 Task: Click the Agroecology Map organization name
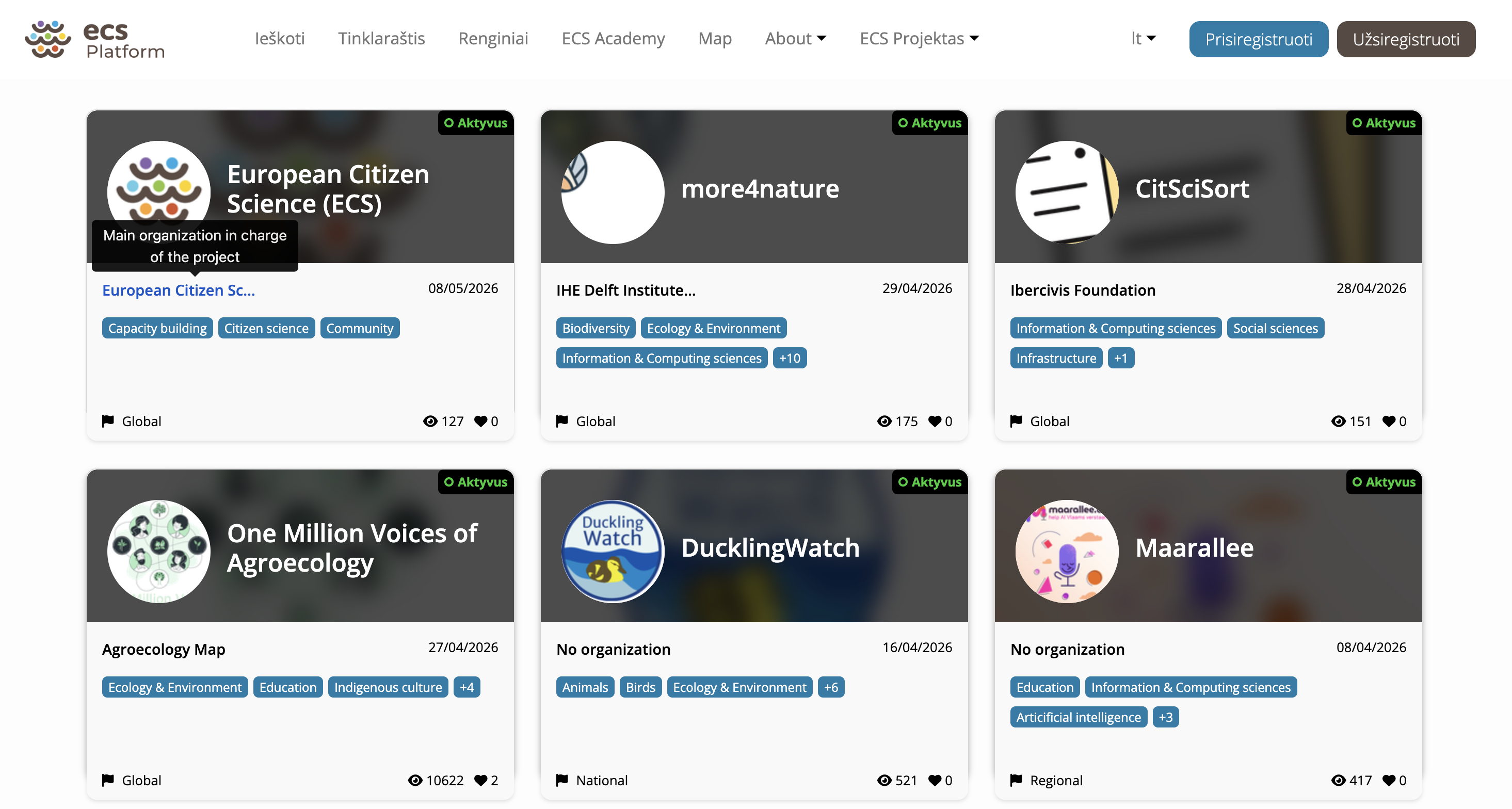click(x=163, y=649)
